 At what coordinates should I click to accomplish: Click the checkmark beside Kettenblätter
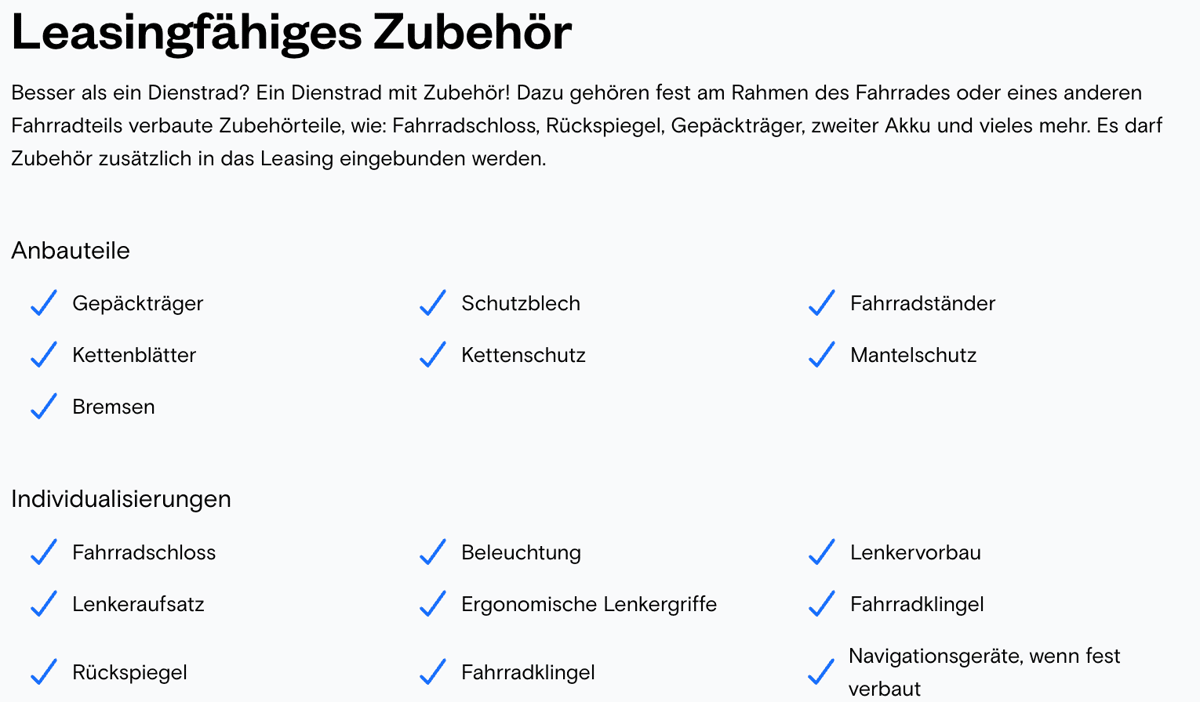coord(44,355)
